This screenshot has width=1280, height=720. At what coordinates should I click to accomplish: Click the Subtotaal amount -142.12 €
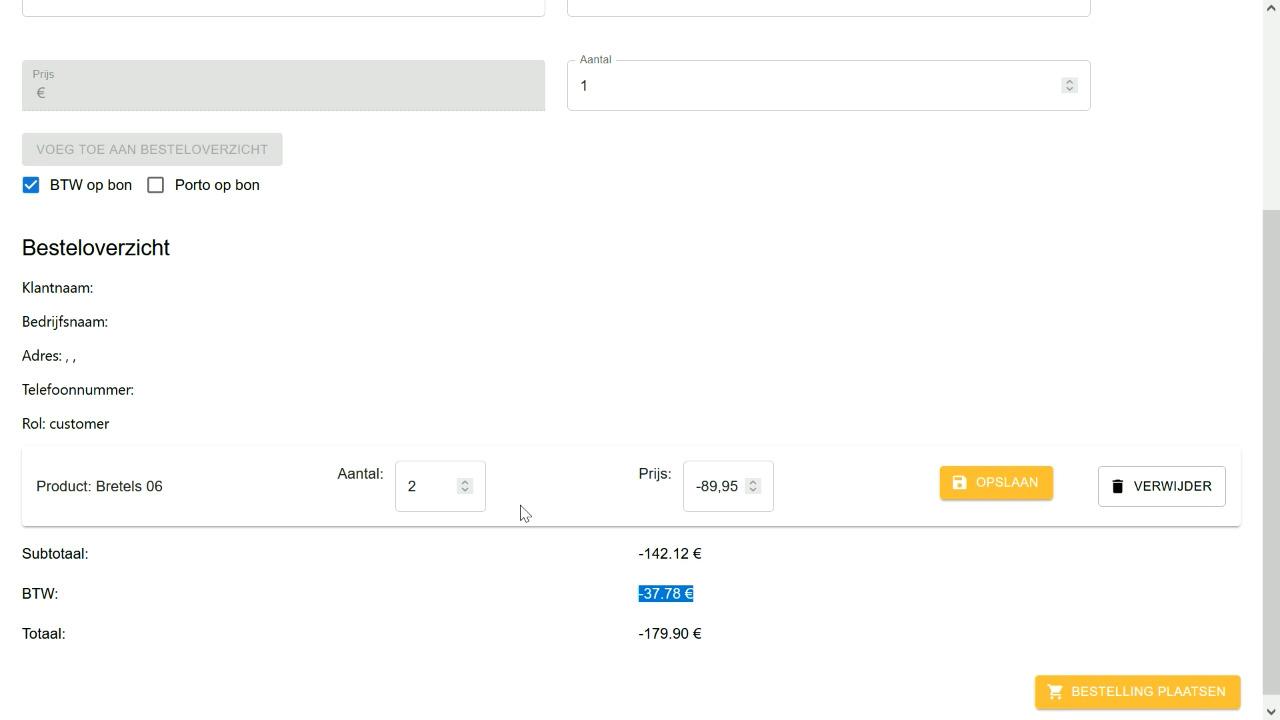click(x=670, y=554)
